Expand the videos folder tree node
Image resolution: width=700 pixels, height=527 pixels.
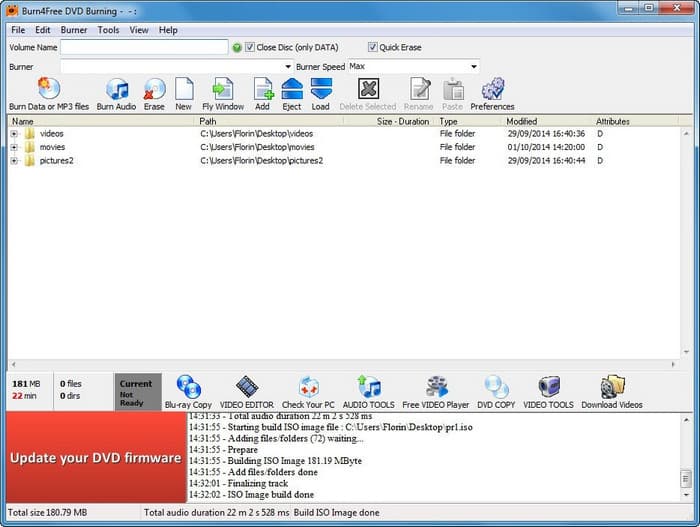(x=14, y=133)
